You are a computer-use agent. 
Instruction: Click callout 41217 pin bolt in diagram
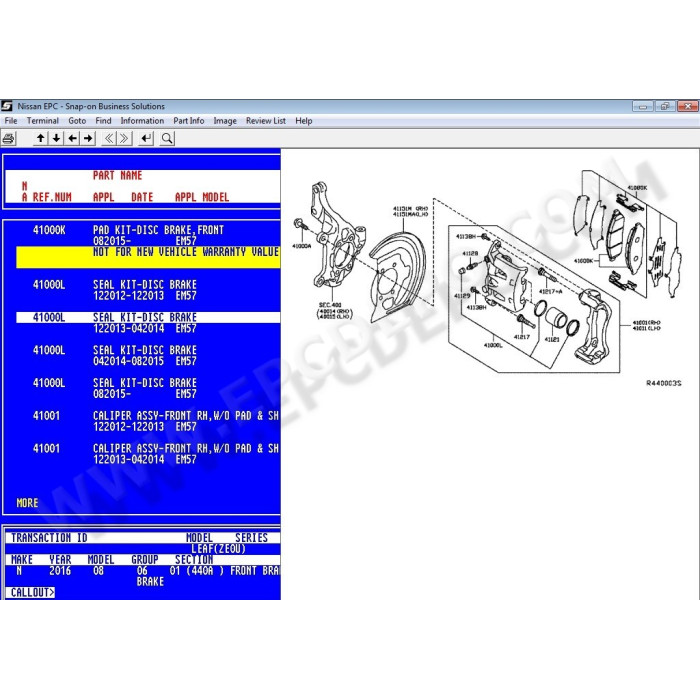(x=521, y=337)
